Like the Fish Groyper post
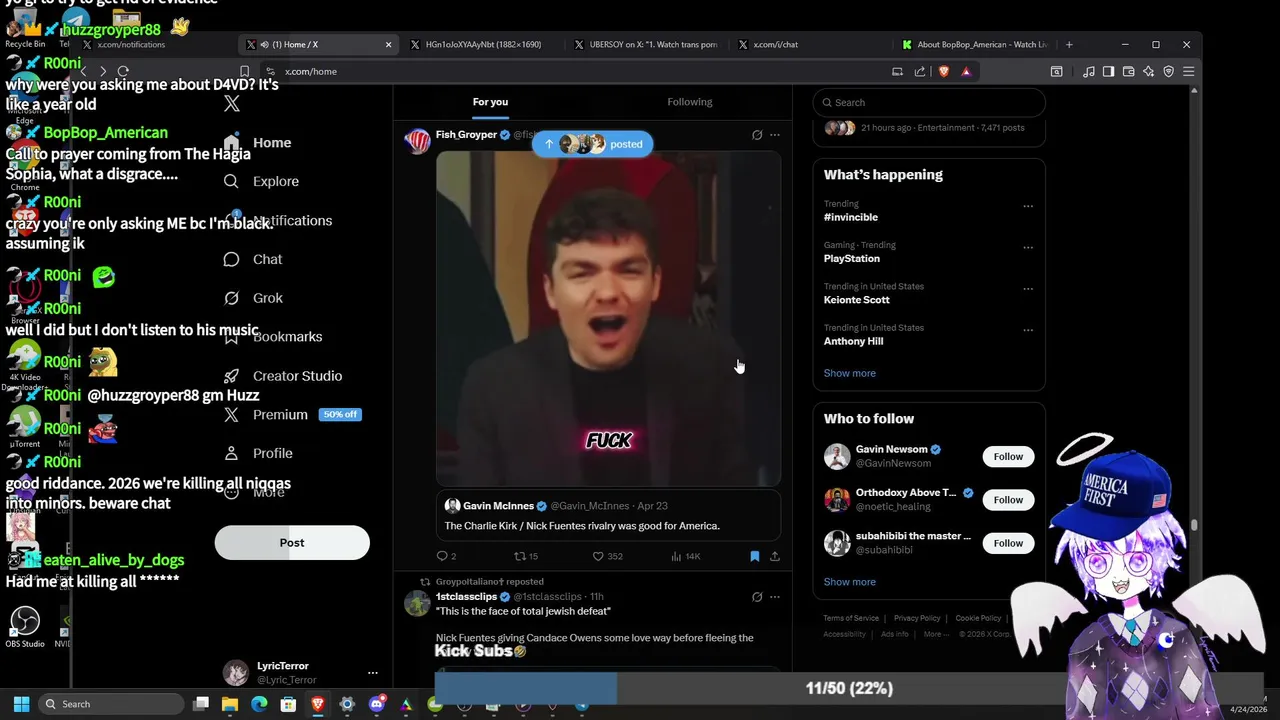 (607, 556)
